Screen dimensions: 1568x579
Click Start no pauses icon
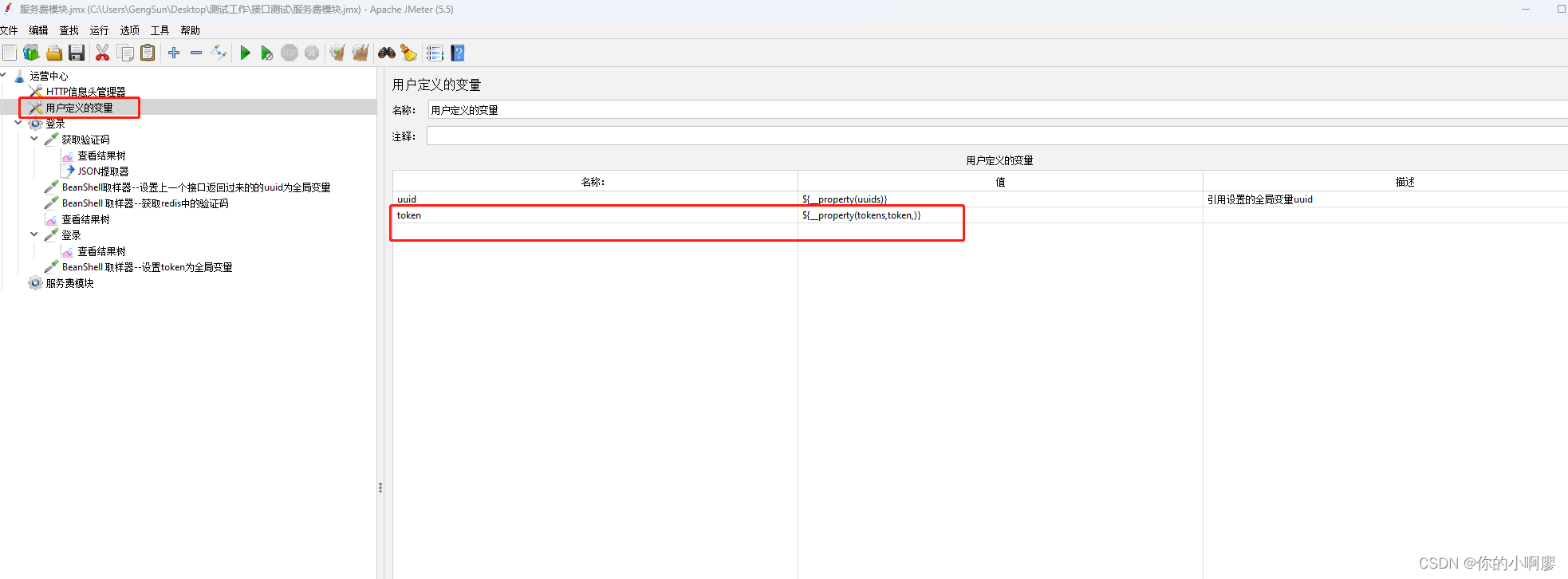tap(267, 53)
